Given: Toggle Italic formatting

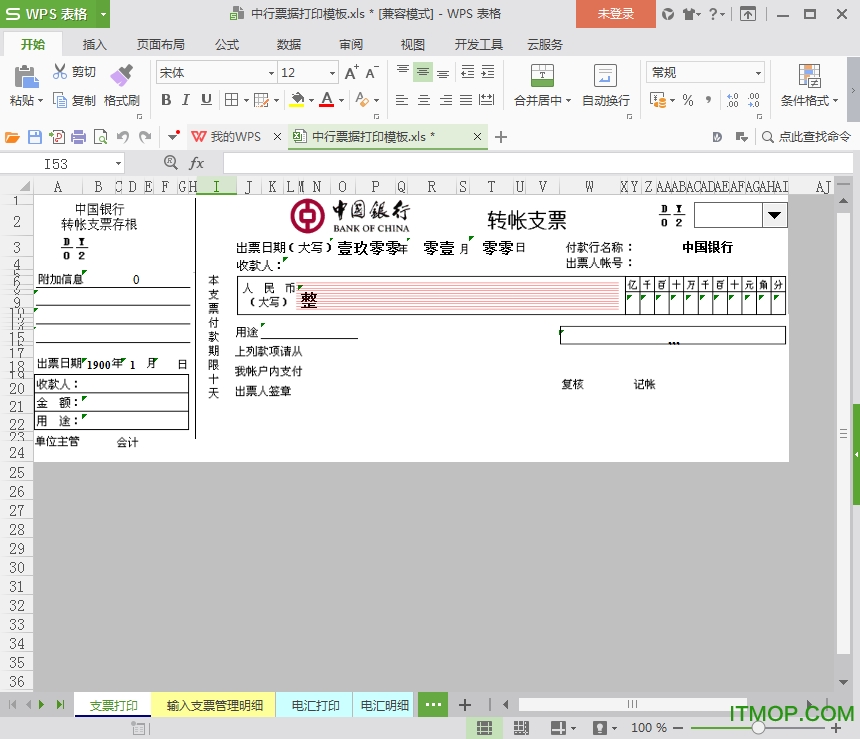Looking at the screenshot, I should tap(186, 100).
